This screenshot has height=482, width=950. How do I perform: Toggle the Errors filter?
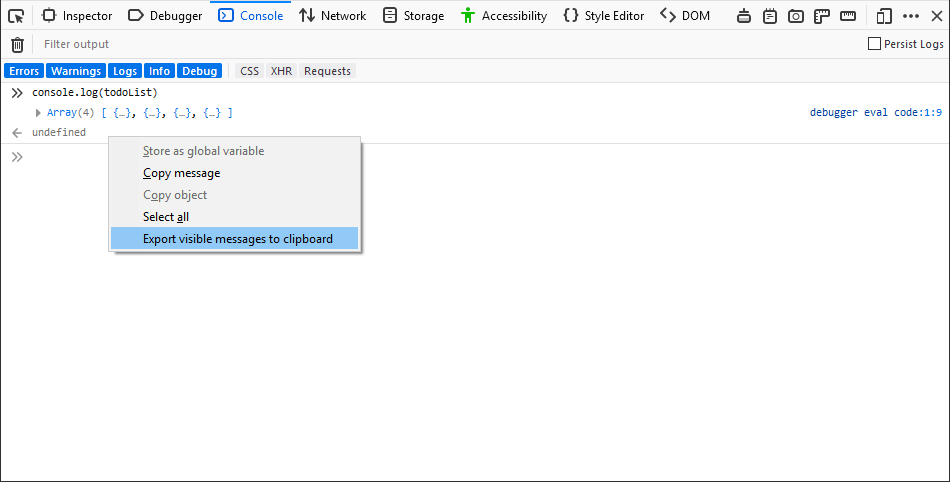[24, 71]
